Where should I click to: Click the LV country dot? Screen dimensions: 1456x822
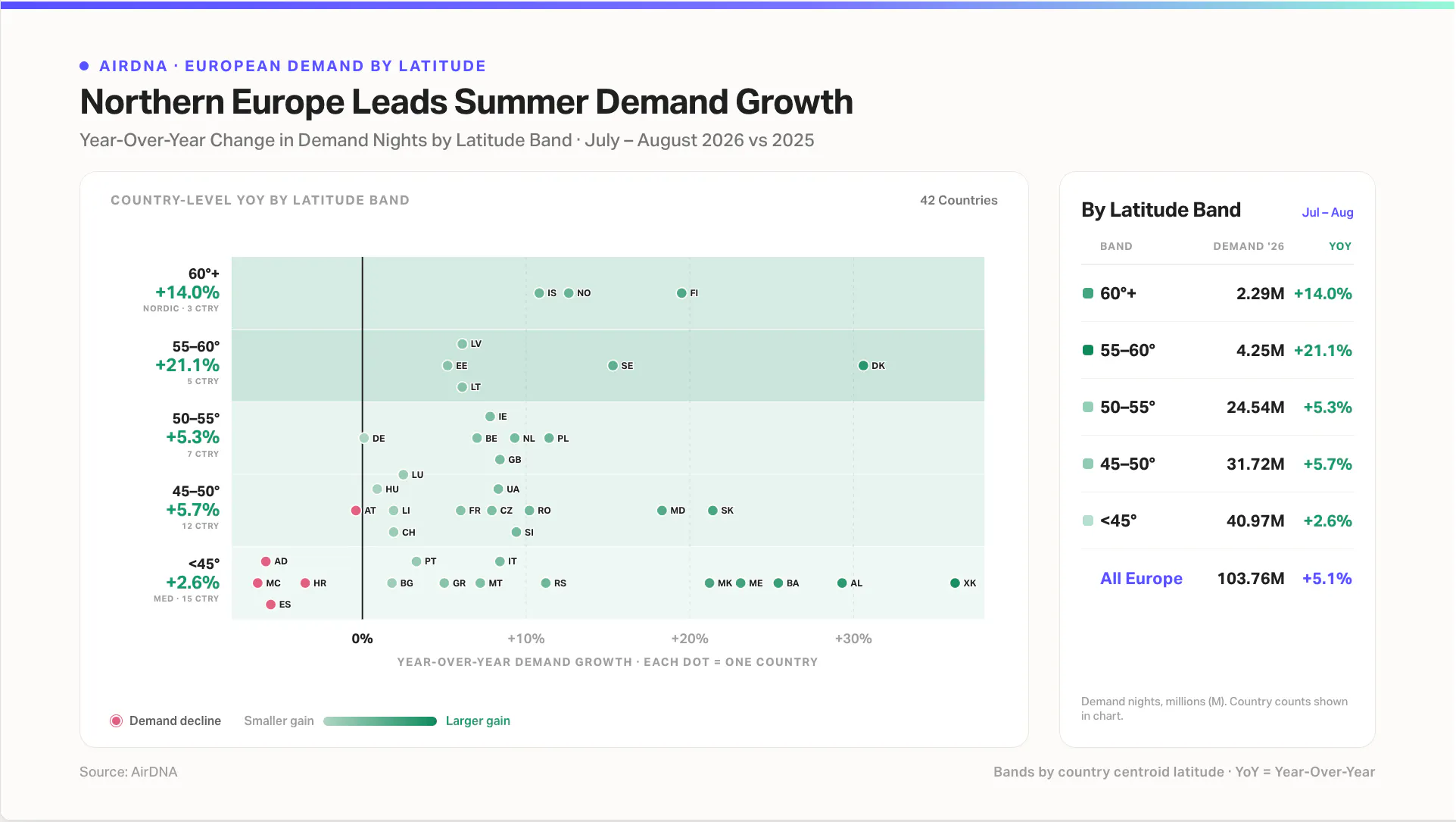coord(462,343)
